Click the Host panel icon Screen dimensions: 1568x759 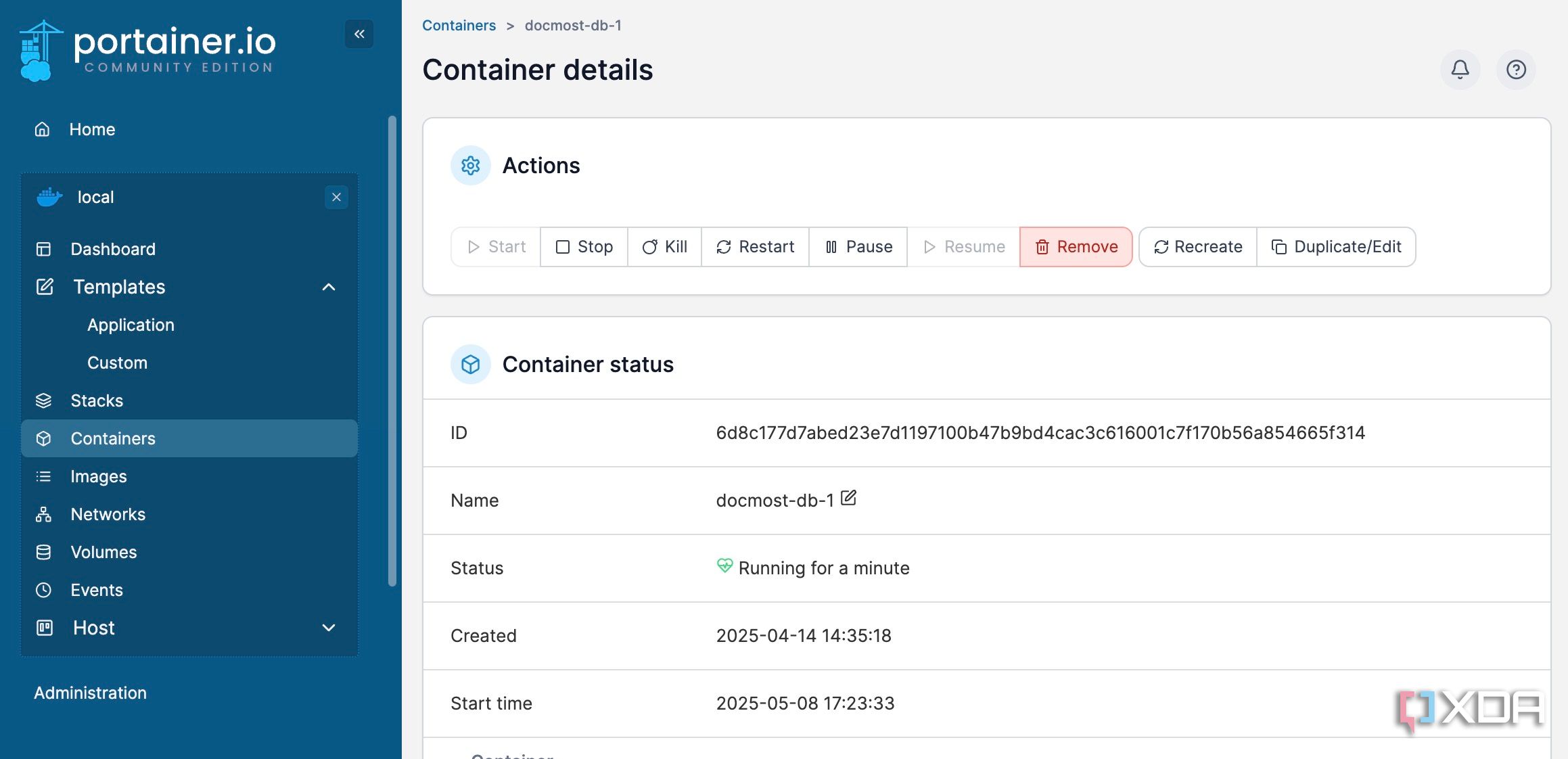[45, 628]
